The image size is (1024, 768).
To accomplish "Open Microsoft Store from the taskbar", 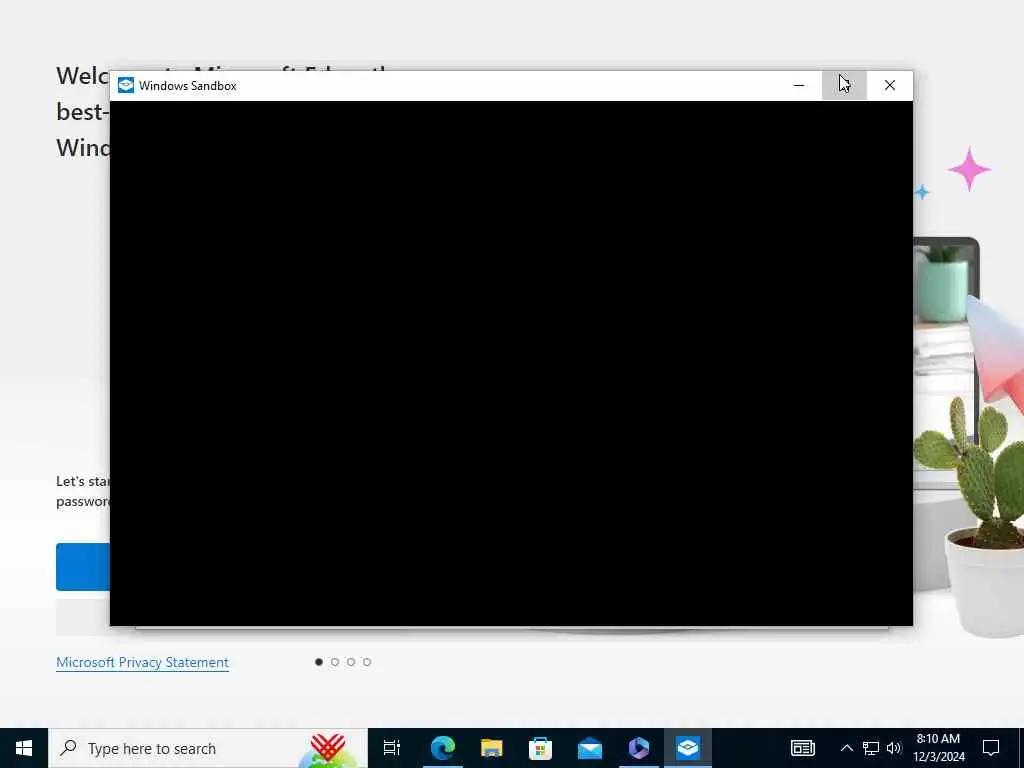I will 540,748.
